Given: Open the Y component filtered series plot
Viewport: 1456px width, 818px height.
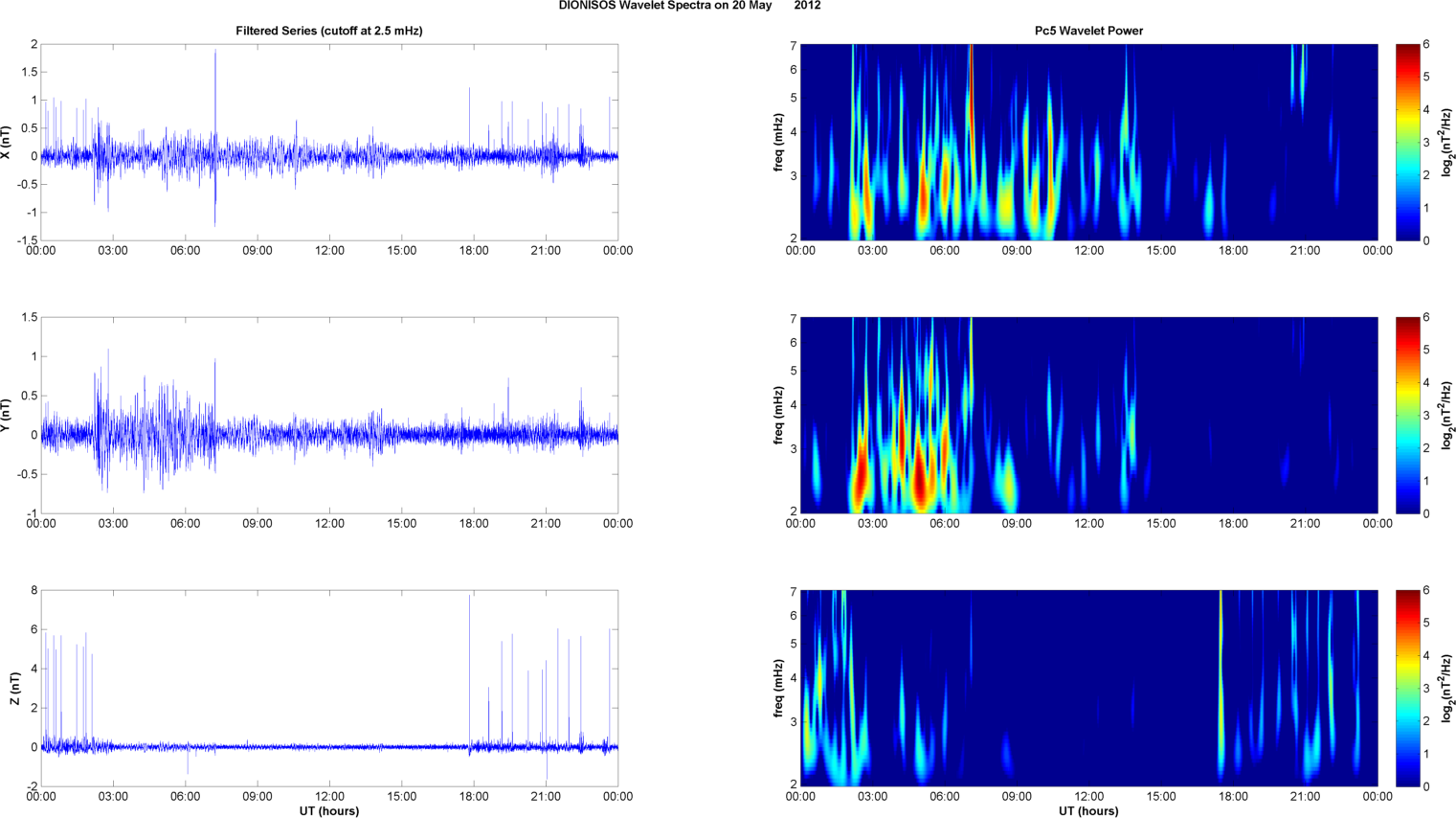Looking at the screenshot, I should click(x=329, y=416).
